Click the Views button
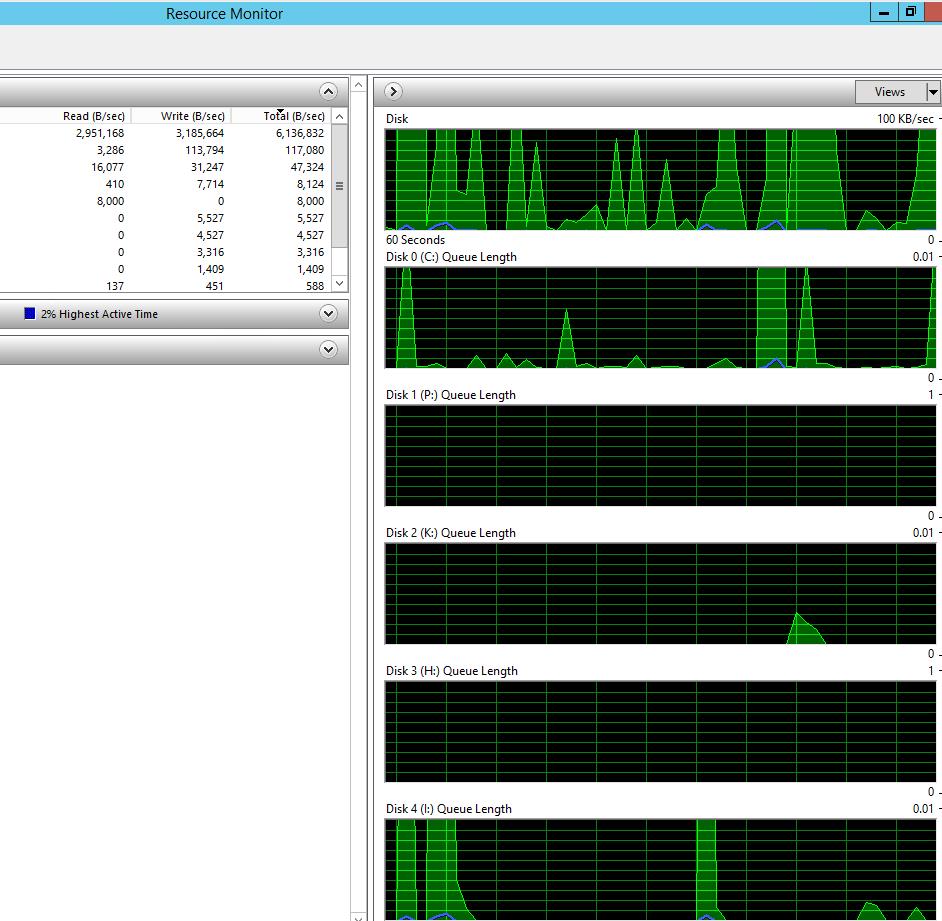 tap(889, 92)
